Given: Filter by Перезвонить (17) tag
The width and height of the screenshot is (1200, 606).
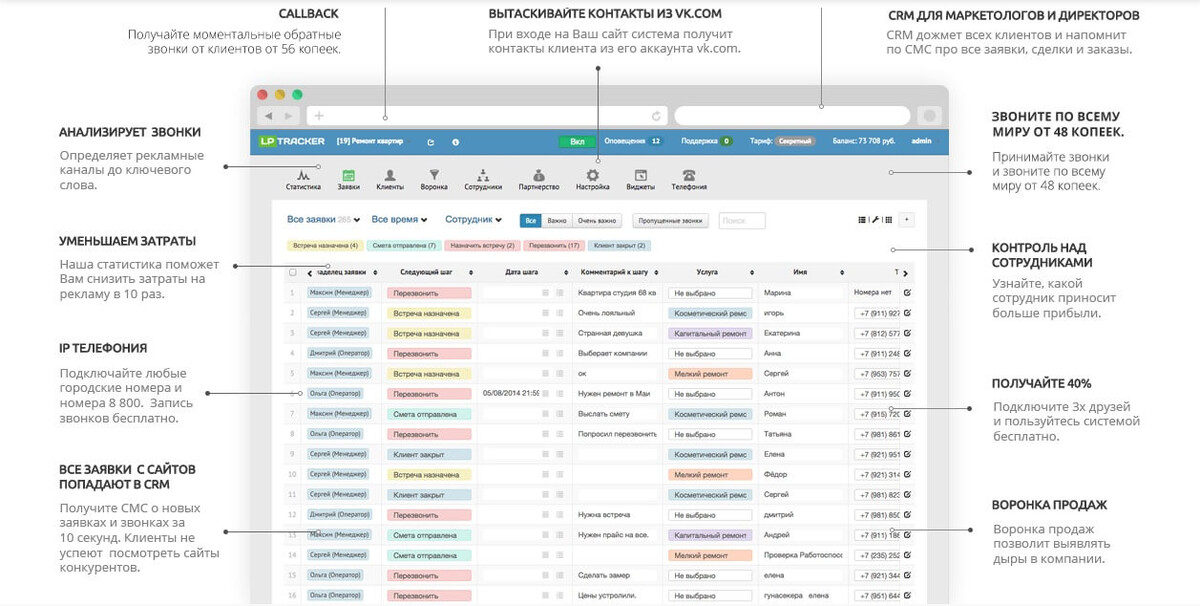Looking at the screenshot, I should tap(553, 245).
